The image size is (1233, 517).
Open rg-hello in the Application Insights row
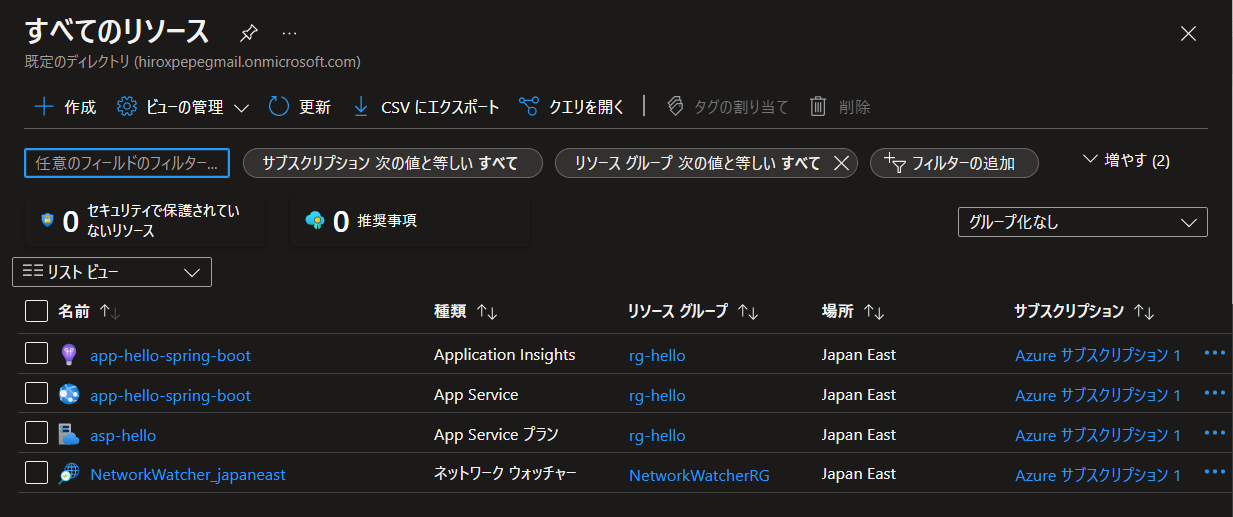(x=657, y=355)
